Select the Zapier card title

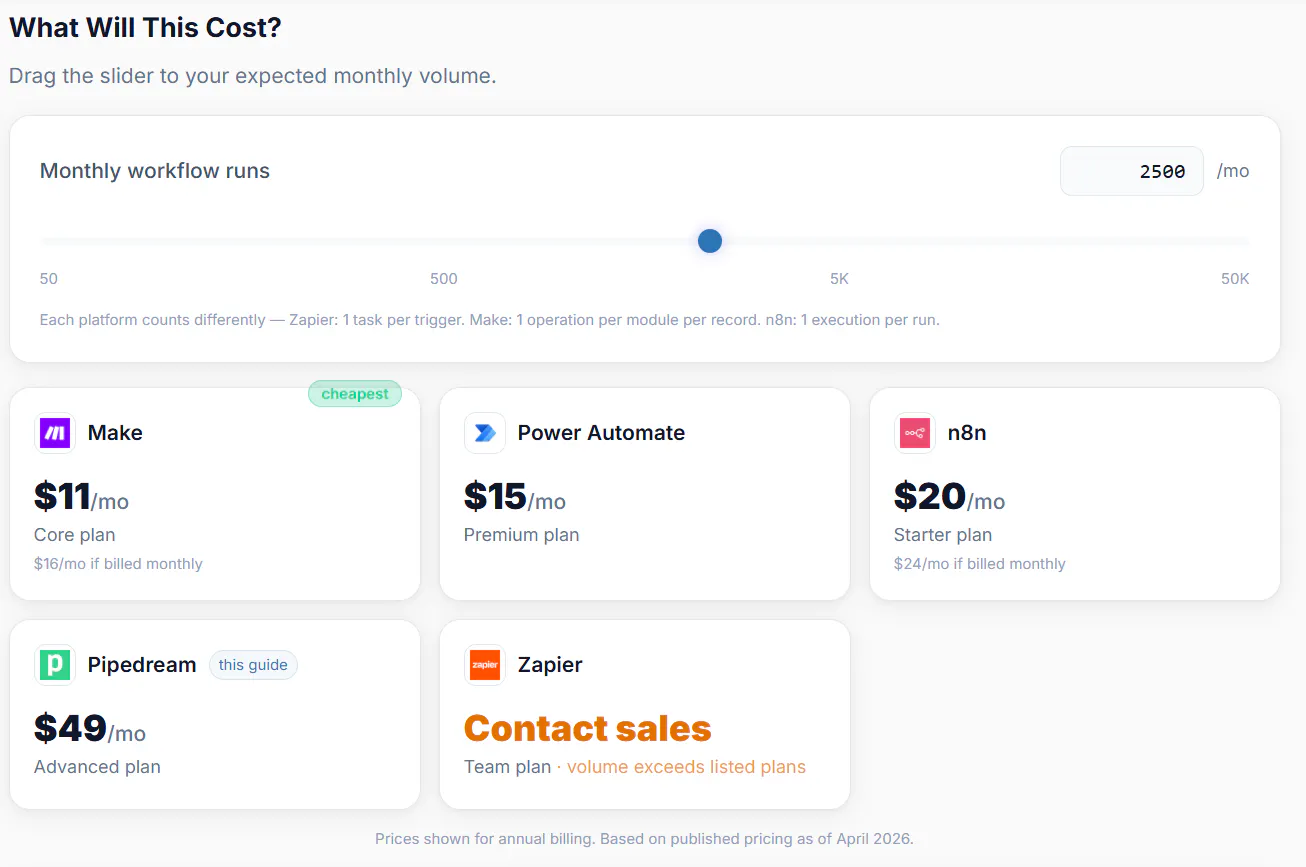coord(550,665)
